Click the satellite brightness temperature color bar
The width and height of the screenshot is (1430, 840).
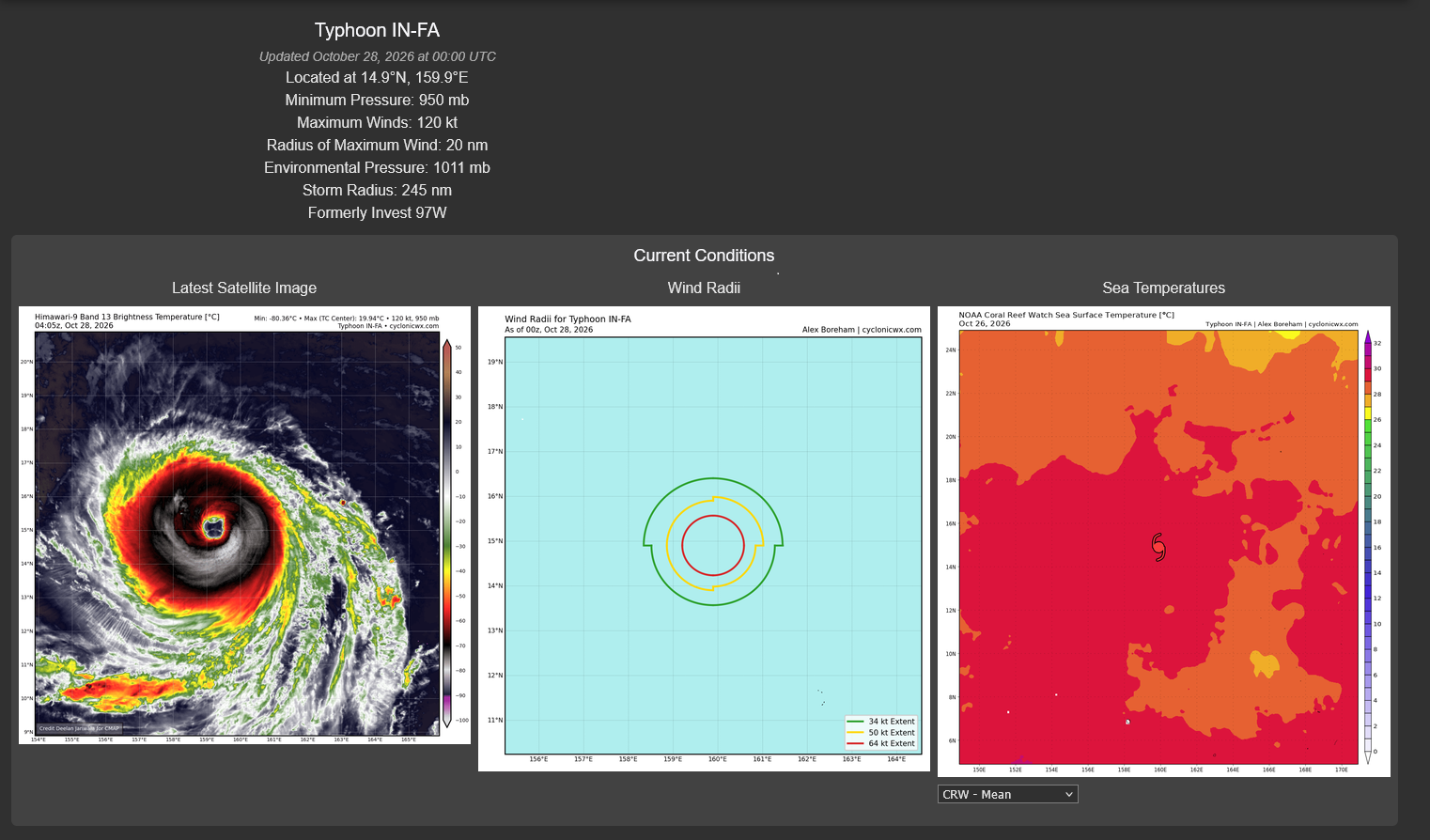447,533
